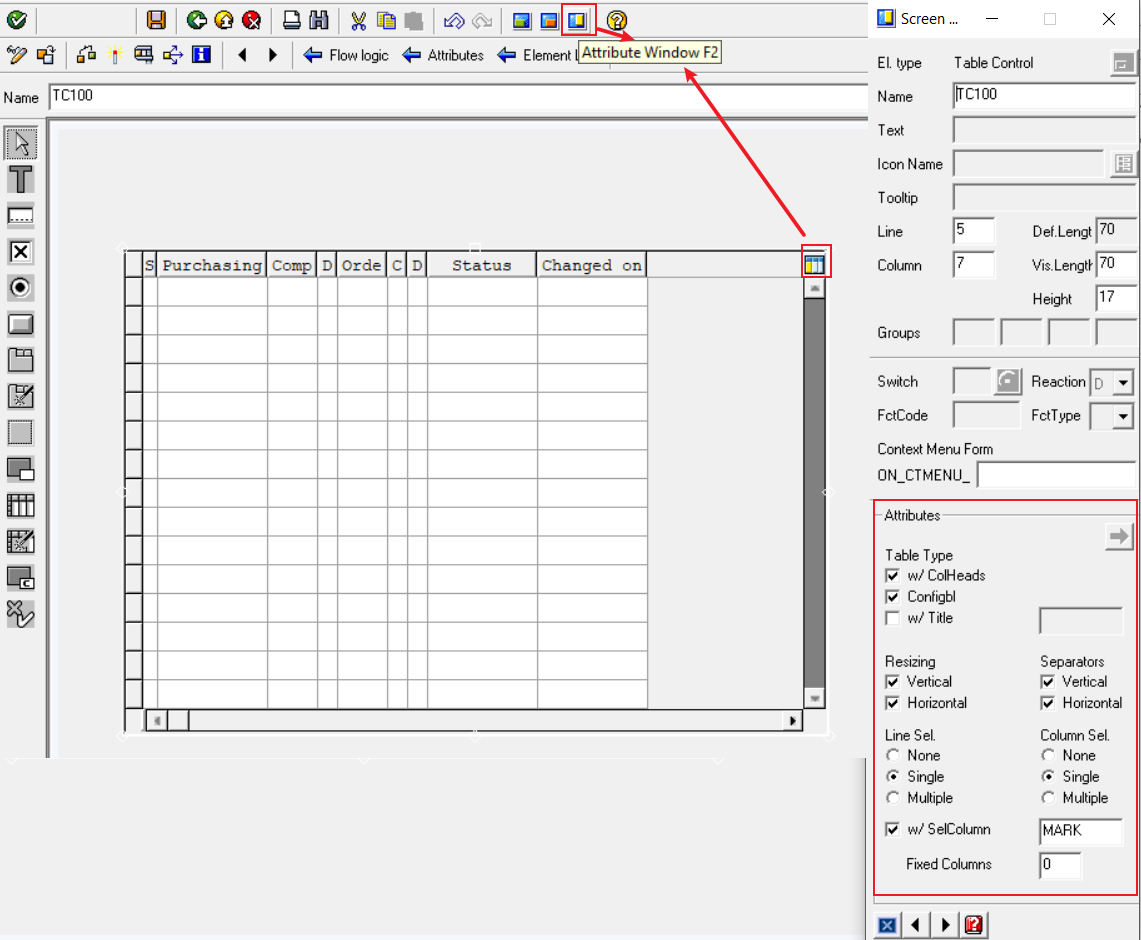Viewport: 1141px width, 940px height.
Task: Open the Reaction dropdown
Action: (1124, 382)
